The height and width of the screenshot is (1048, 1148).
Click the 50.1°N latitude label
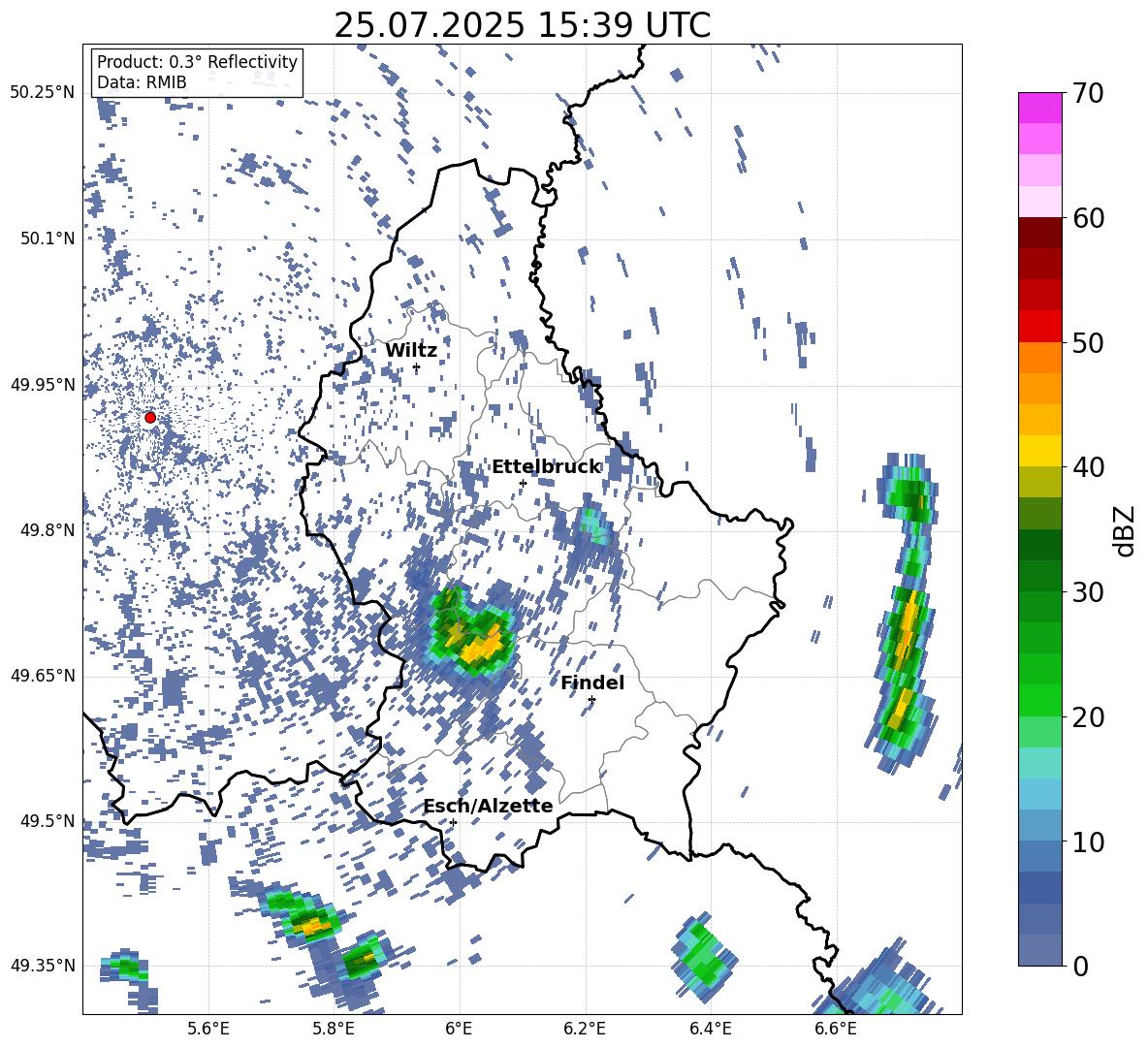(x=48, y=238)
